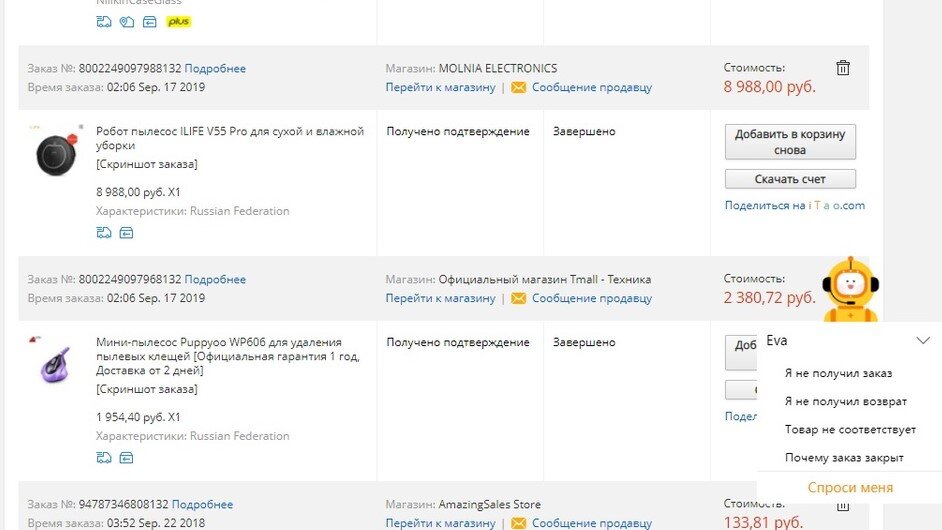Click 'Добавить в корзину снова' for ILIFE robot
This screenshot has height=530, width=942.
coord(790,142)
